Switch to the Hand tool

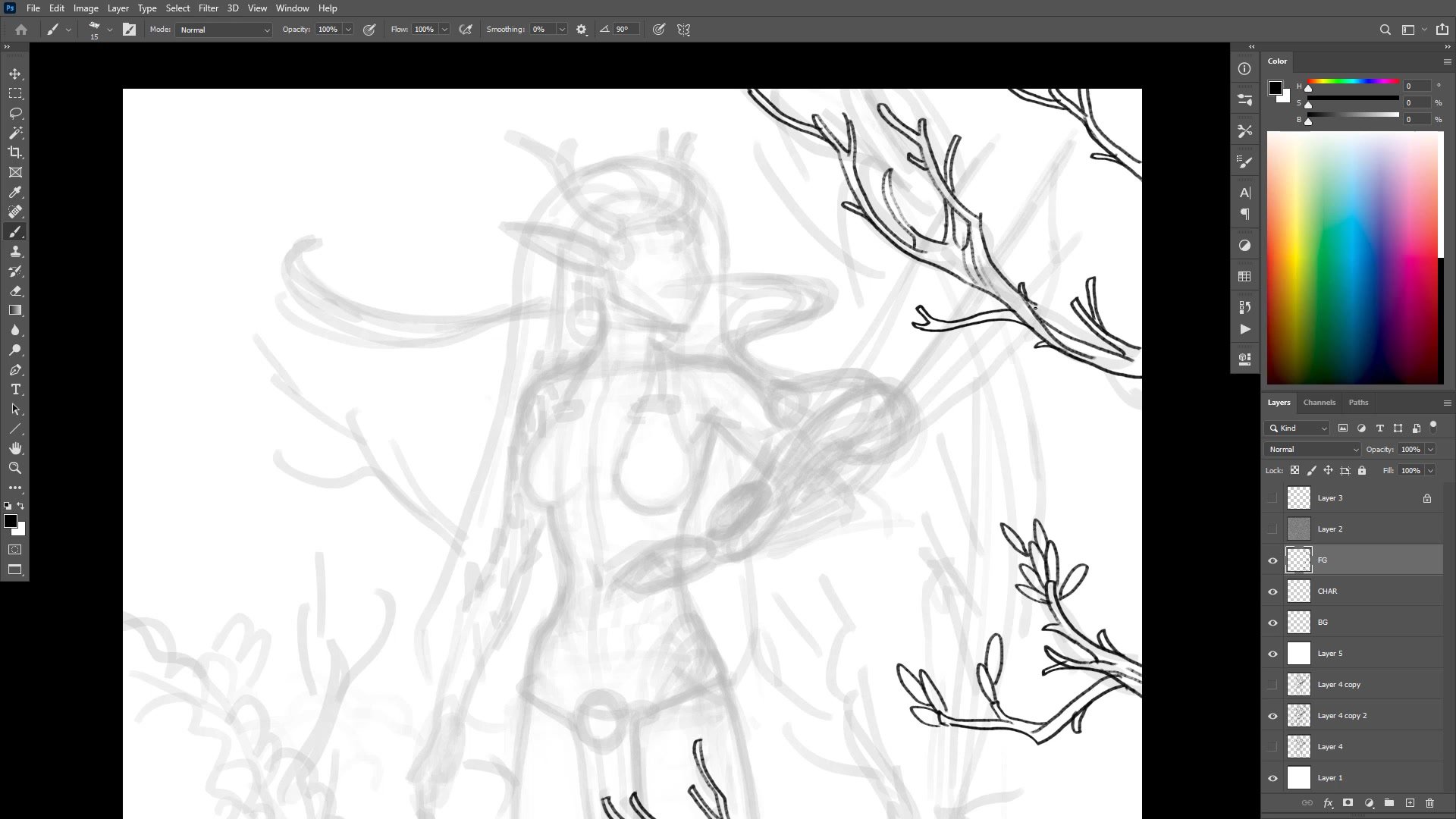click(x=15, y=448)
